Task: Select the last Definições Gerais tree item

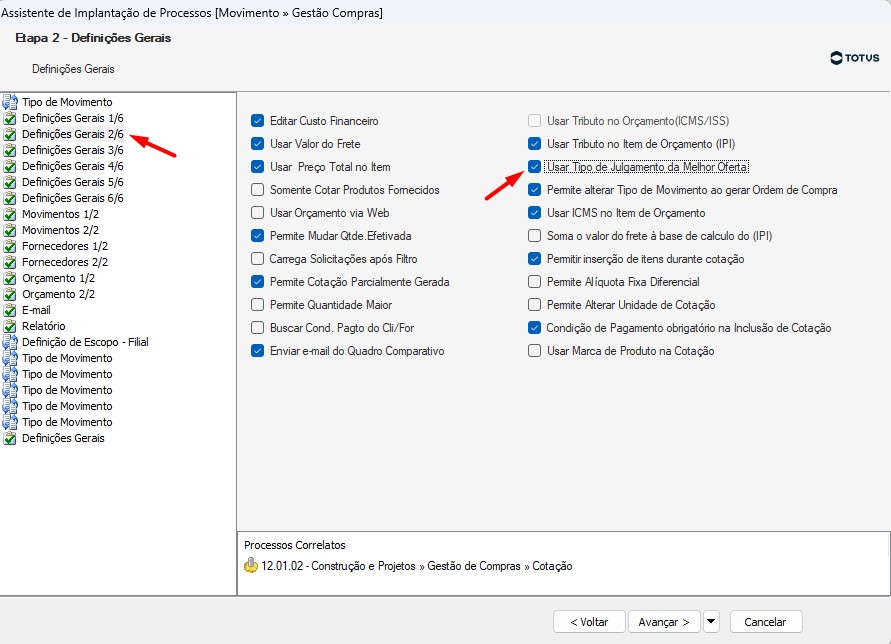Action: click(x=63, y=438)
